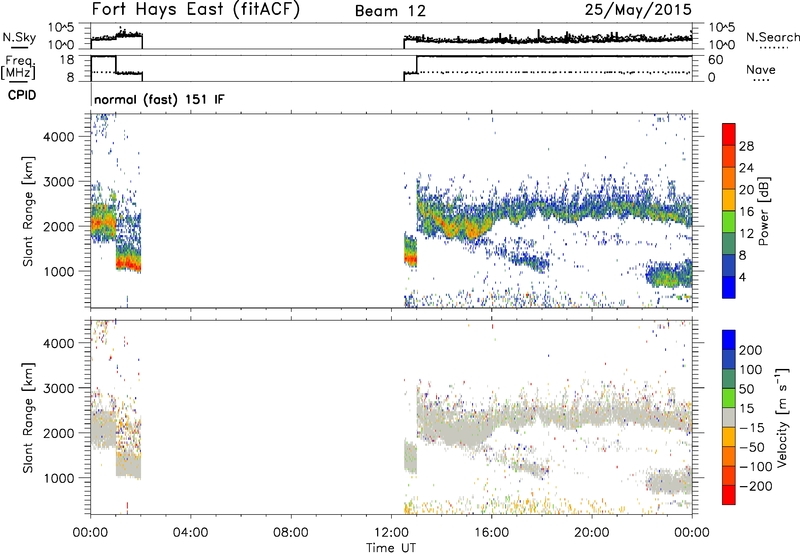Click the '20:00' time axis tick
Image resolution: width=800 pixels, height=554 pixels.
tap(592, 533)
